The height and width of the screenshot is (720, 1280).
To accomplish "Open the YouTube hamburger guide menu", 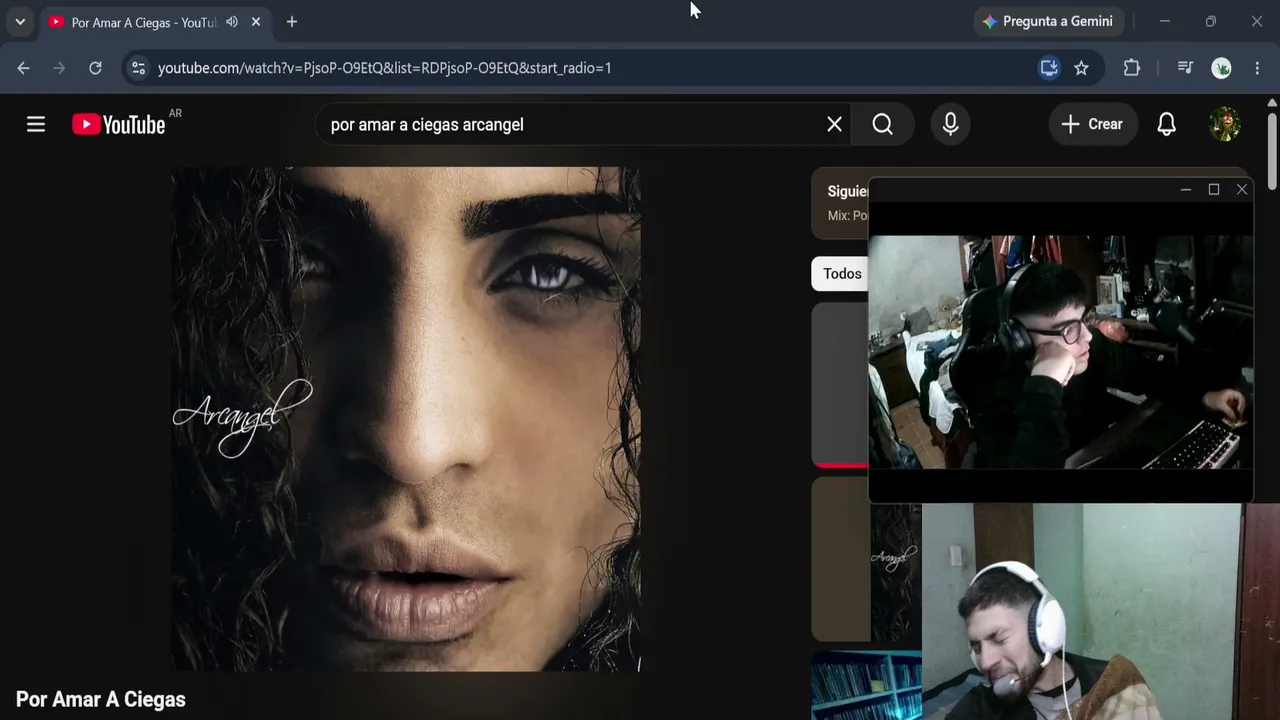I will pos(36,124).
